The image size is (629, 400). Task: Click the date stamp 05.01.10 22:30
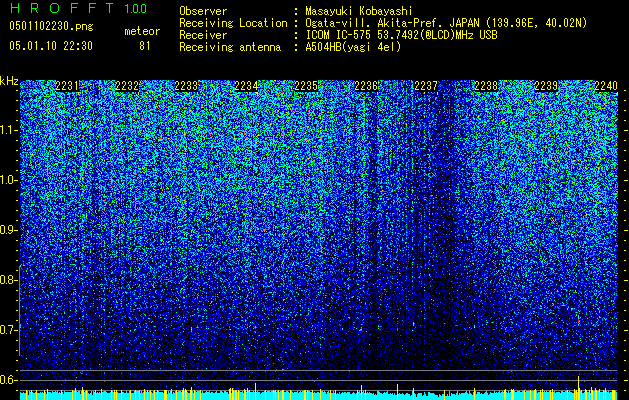click(51, 46)
